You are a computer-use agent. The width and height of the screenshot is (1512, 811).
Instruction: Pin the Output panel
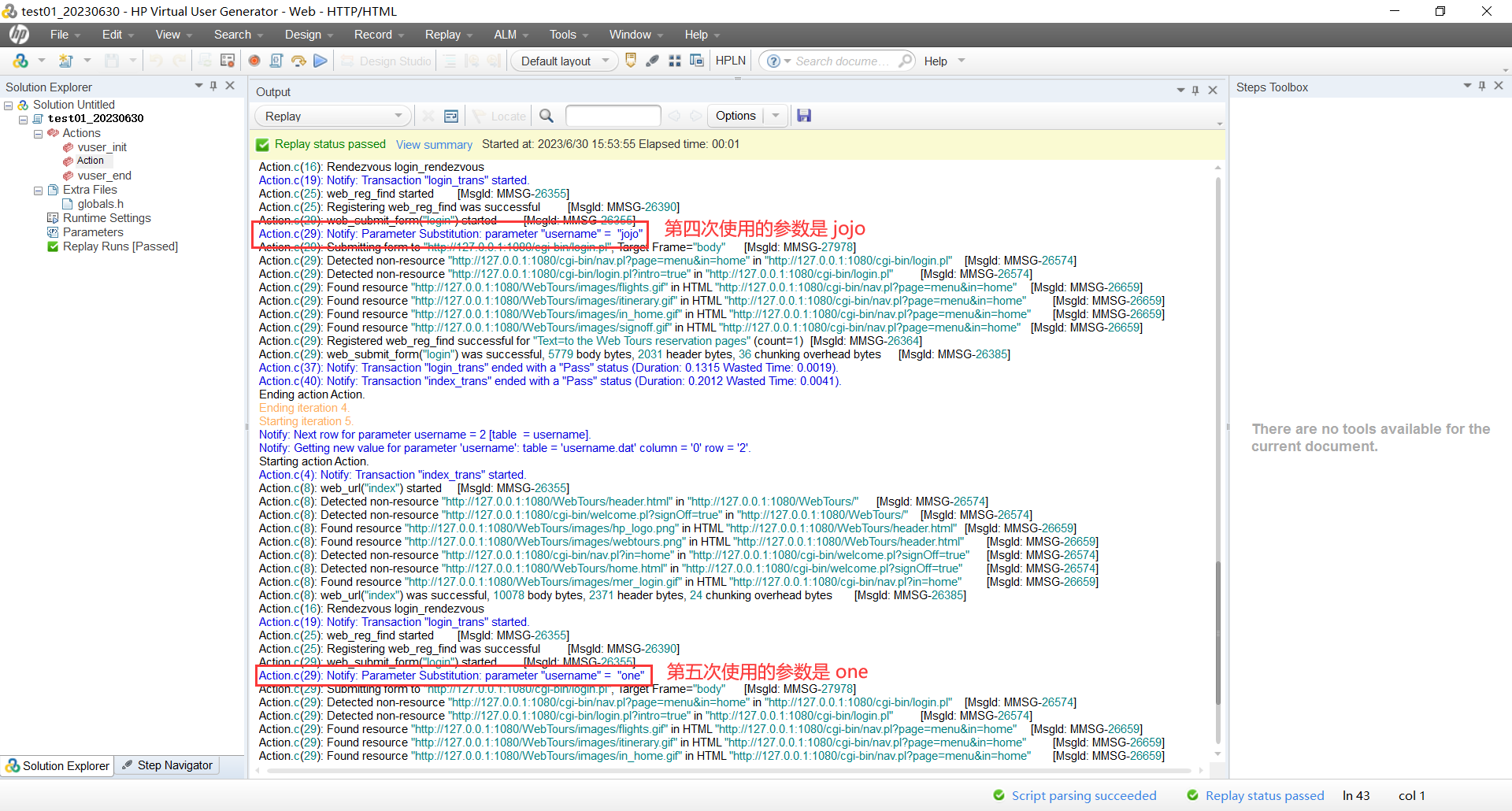coord(1195,91)
